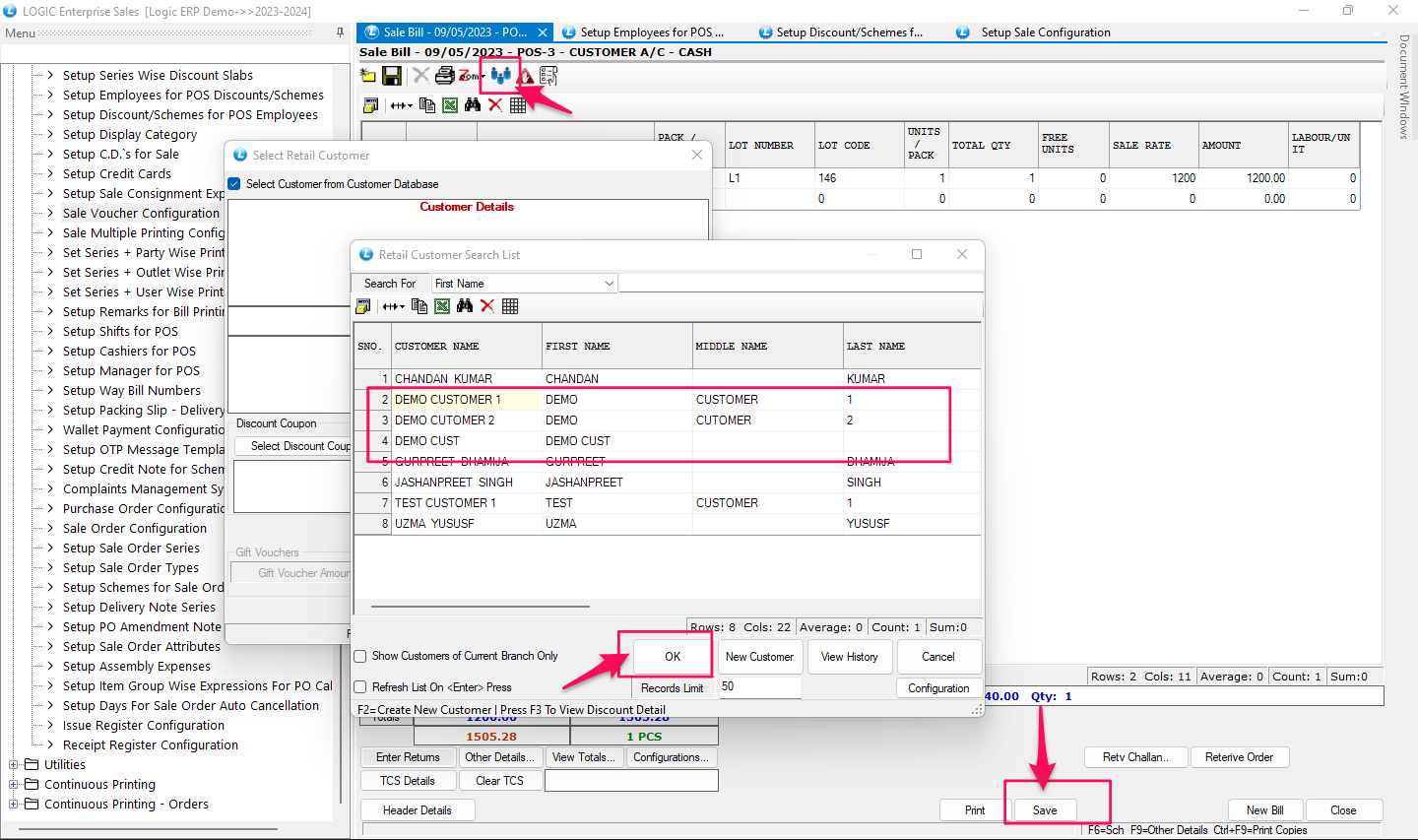Expand the Utilities tree folder

pos(14,765)
